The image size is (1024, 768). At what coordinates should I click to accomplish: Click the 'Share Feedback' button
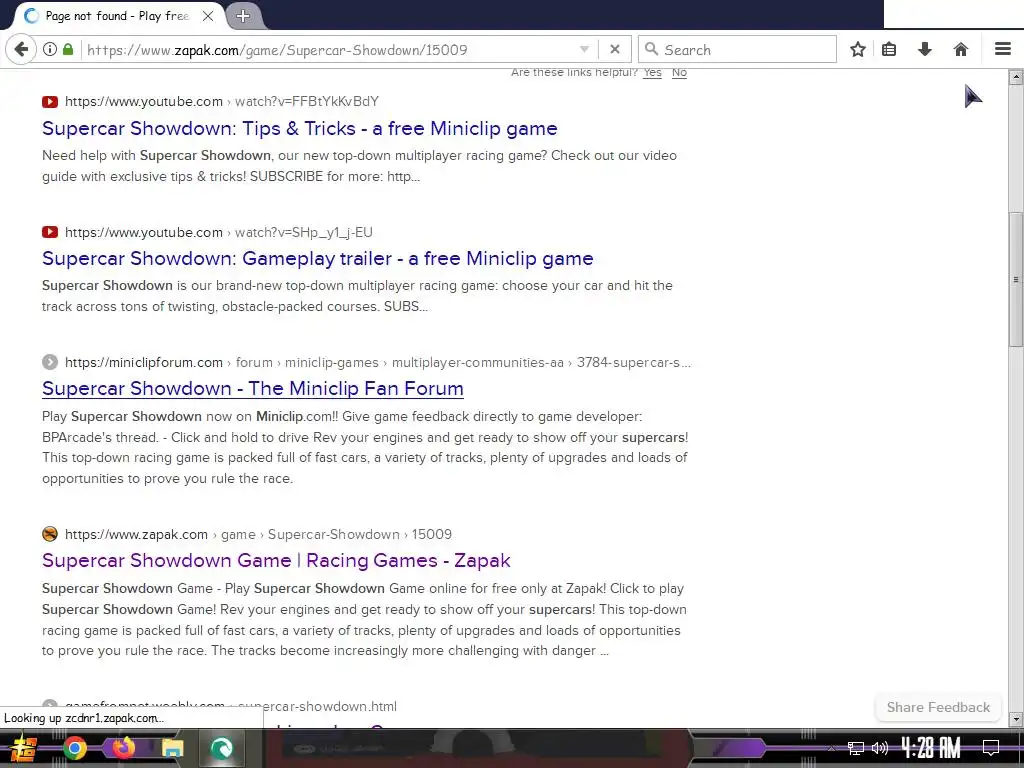938,707
